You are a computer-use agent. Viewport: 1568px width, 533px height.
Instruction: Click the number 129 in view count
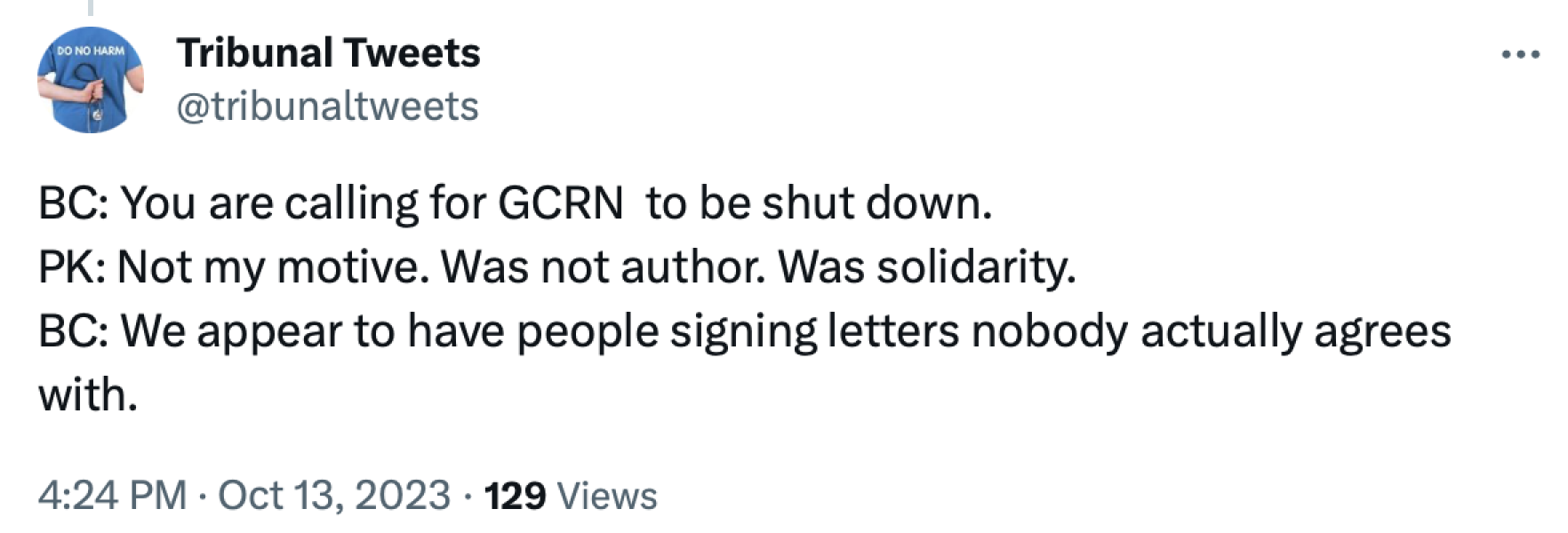(515, 495)
